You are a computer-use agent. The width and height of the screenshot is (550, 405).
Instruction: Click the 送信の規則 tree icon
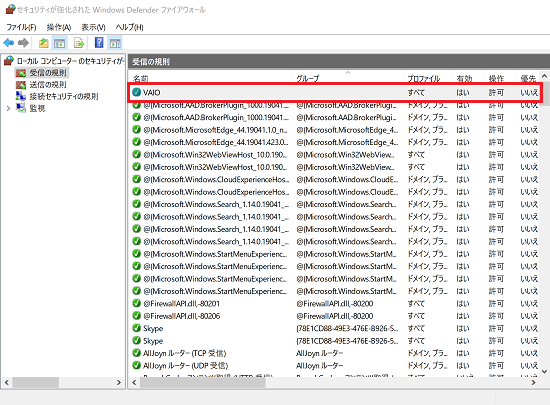coord(21,85)
